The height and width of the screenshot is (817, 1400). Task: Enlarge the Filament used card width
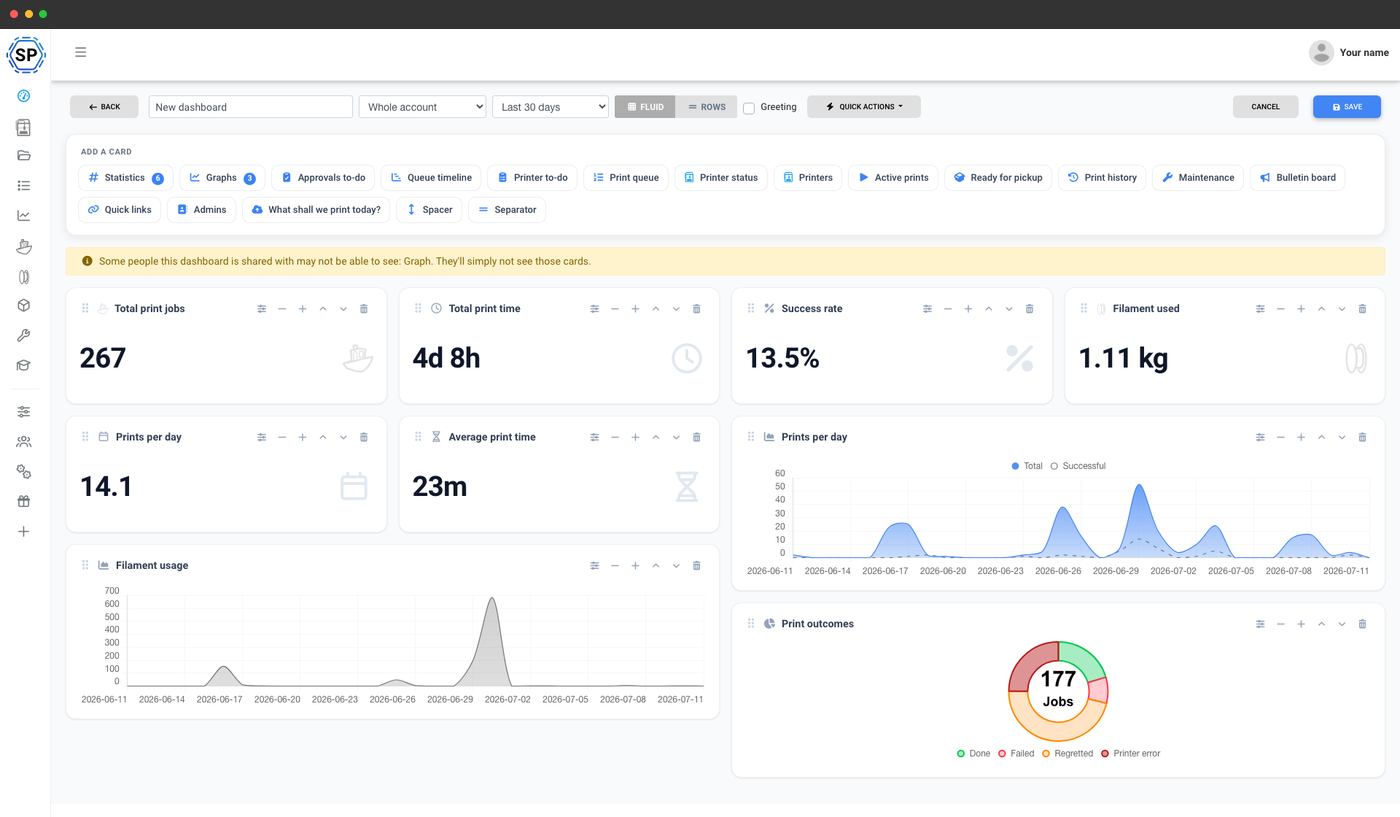coord(1301,309)
